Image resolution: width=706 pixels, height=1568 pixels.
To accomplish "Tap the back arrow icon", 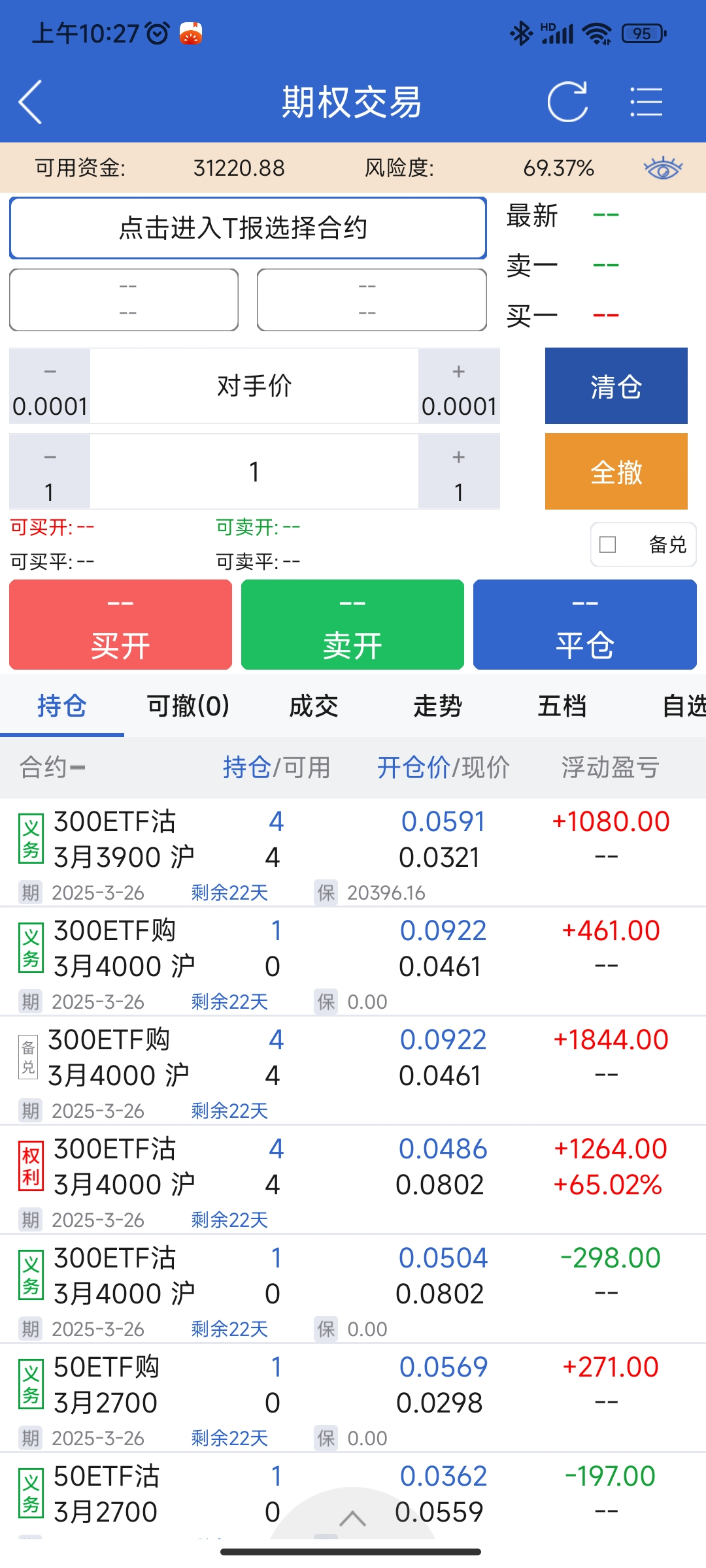I will pyautogui.click(x=31, y=102).
